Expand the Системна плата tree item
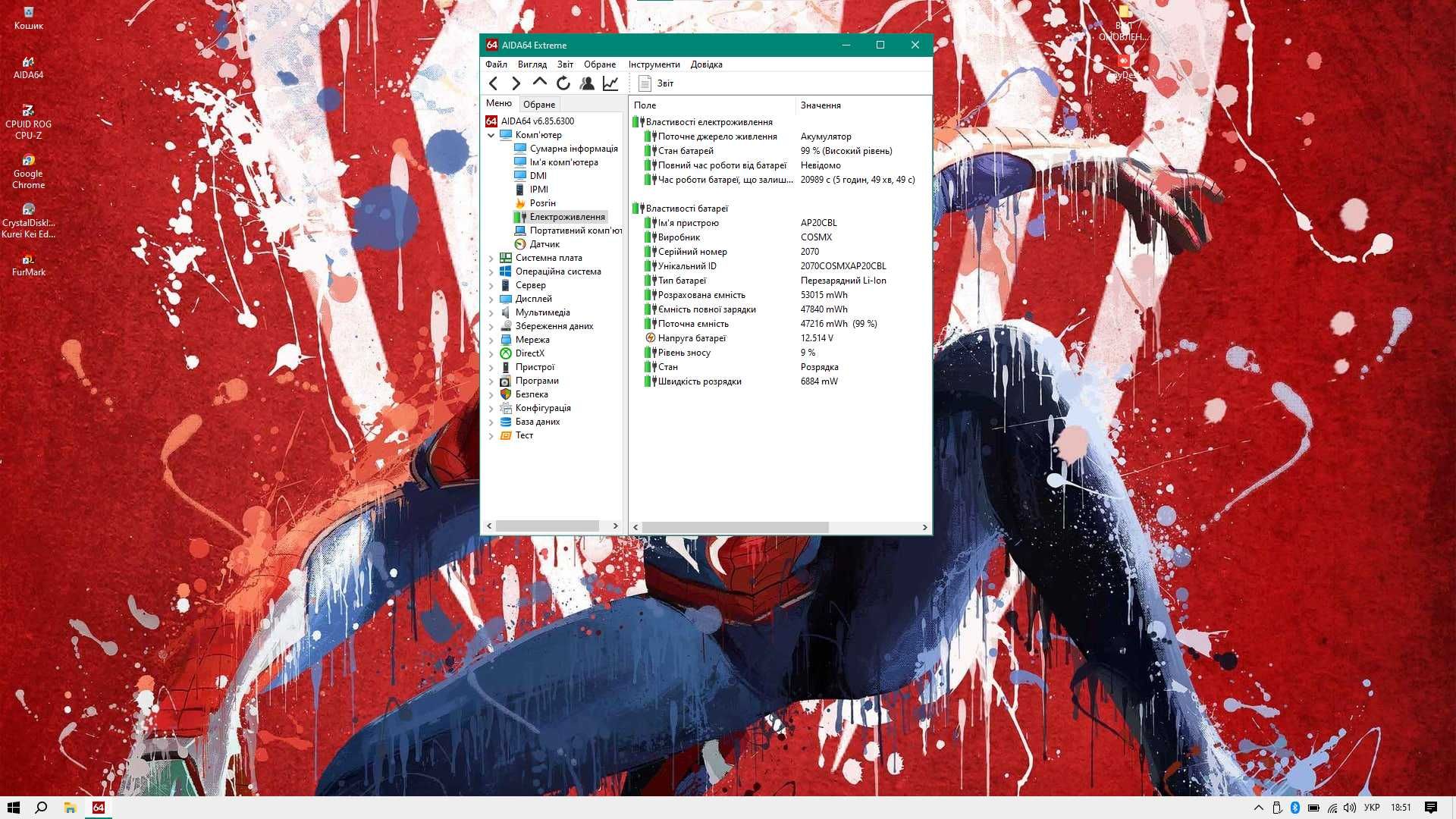The image size is (1456, 819). coord(492,258)
